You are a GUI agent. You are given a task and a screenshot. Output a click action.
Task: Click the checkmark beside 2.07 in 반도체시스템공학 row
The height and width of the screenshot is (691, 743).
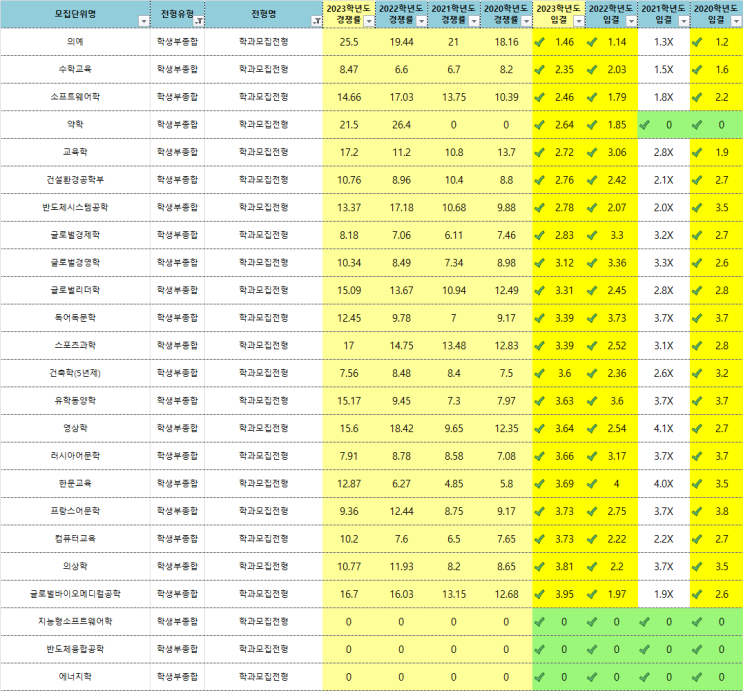592,209
